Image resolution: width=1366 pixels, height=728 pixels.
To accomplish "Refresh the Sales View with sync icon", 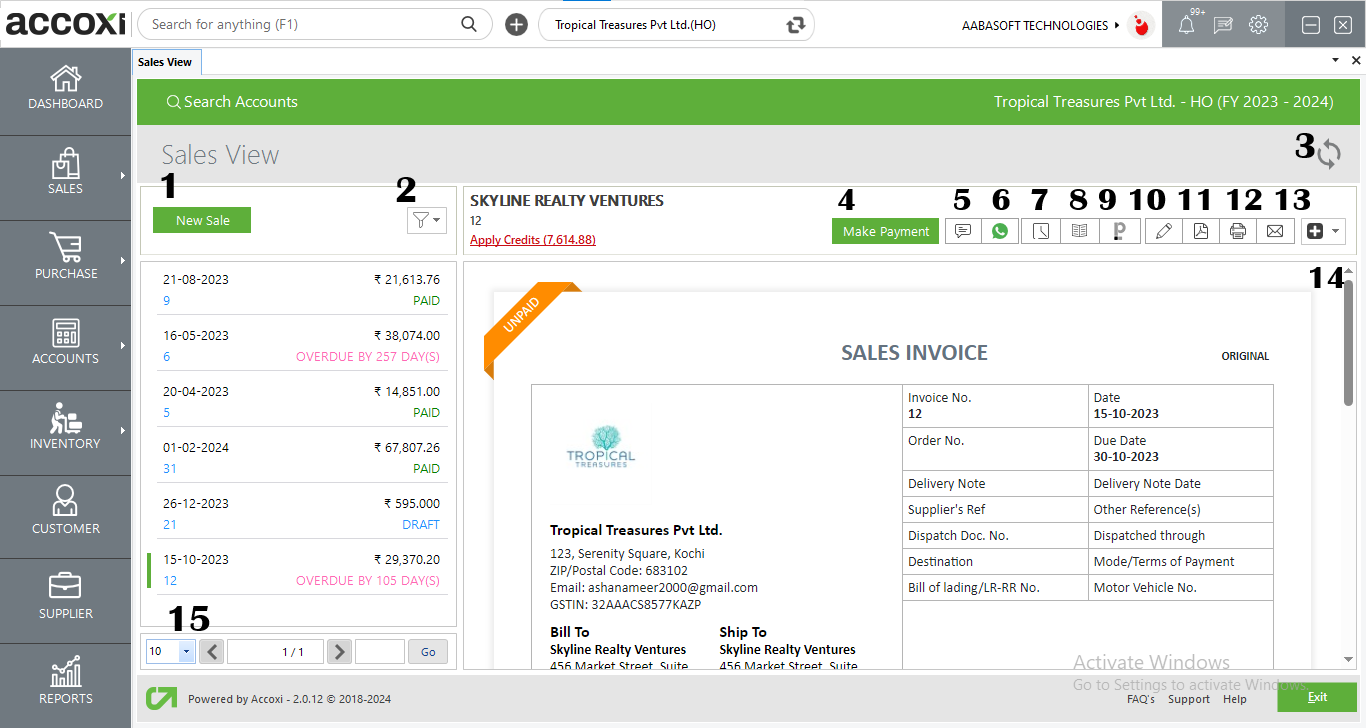I will 1329,154.
